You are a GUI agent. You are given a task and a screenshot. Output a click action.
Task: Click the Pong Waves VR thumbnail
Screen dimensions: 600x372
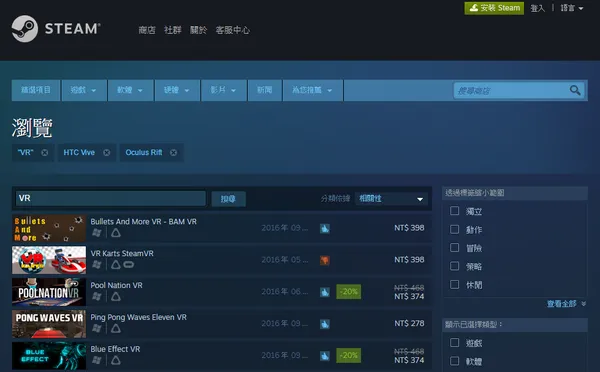(x=49, y=324)
